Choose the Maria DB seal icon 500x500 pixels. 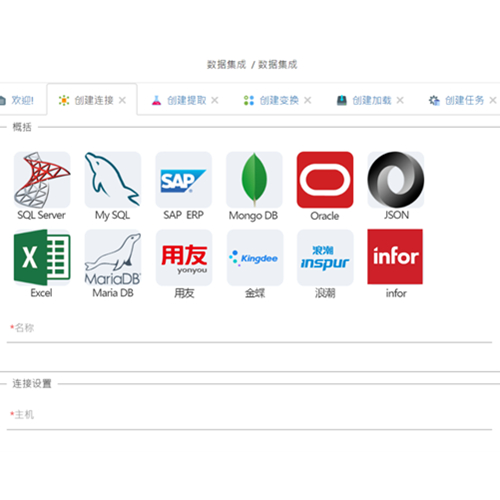(x=113, y=257)
